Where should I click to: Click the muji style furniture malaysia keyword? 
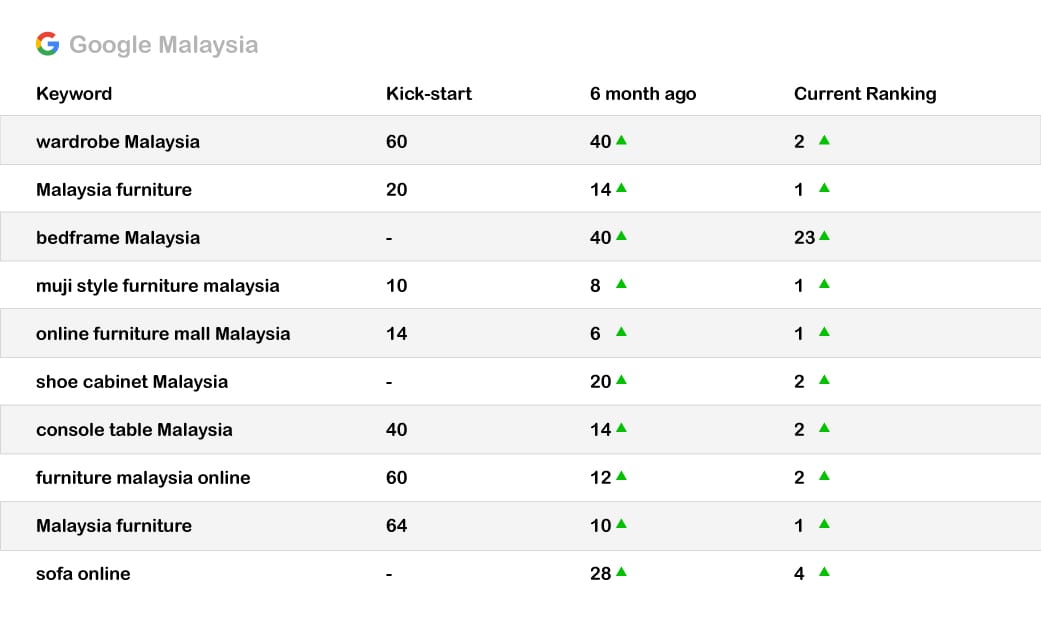(x=157, y=285)
